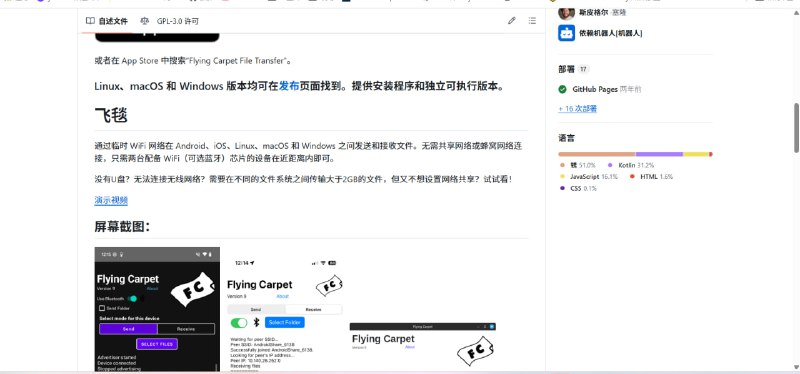This screenshot has width=800, height=374.
Task: Click About link in iOS screenshot
Action: [282, 296]
